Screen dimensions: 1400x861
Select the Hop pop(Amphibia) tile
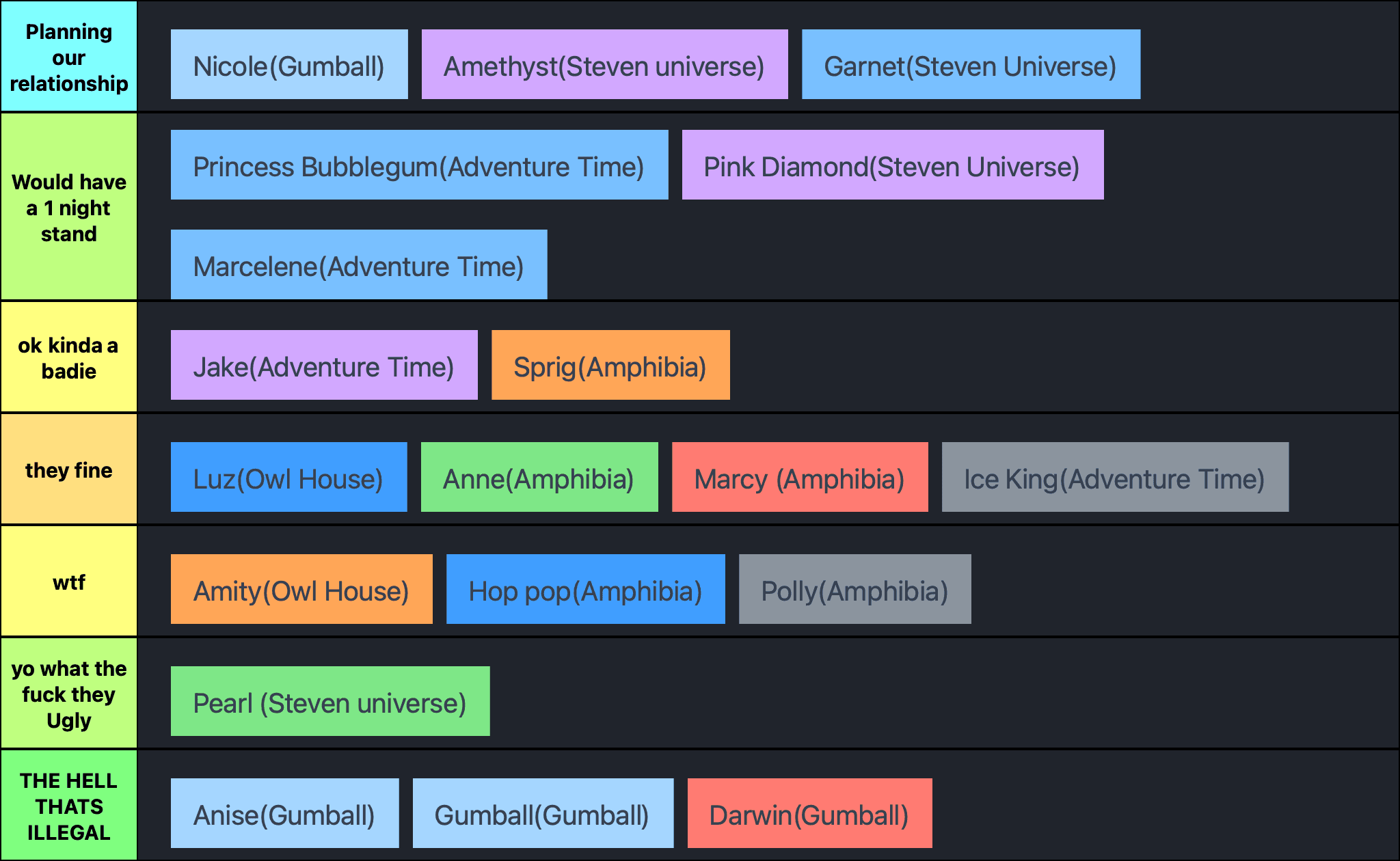pos(585,589)
